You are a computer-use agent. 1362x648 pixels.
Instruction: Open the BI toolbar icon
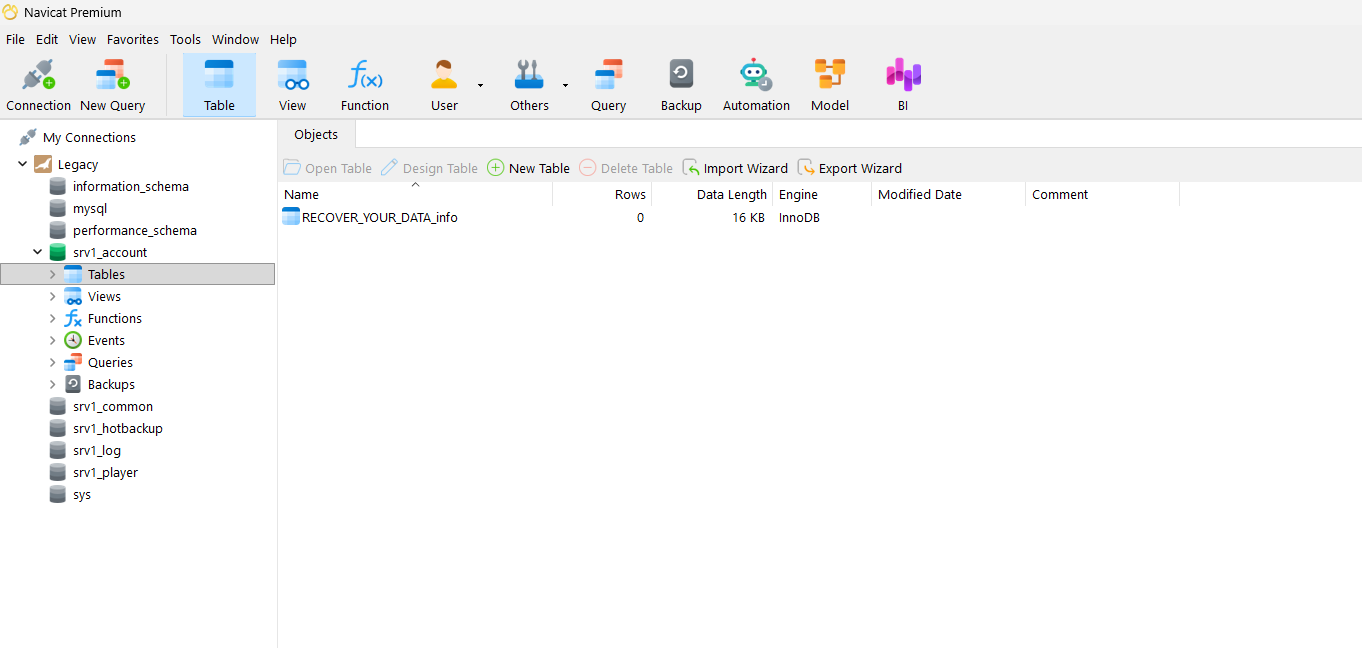903,86
